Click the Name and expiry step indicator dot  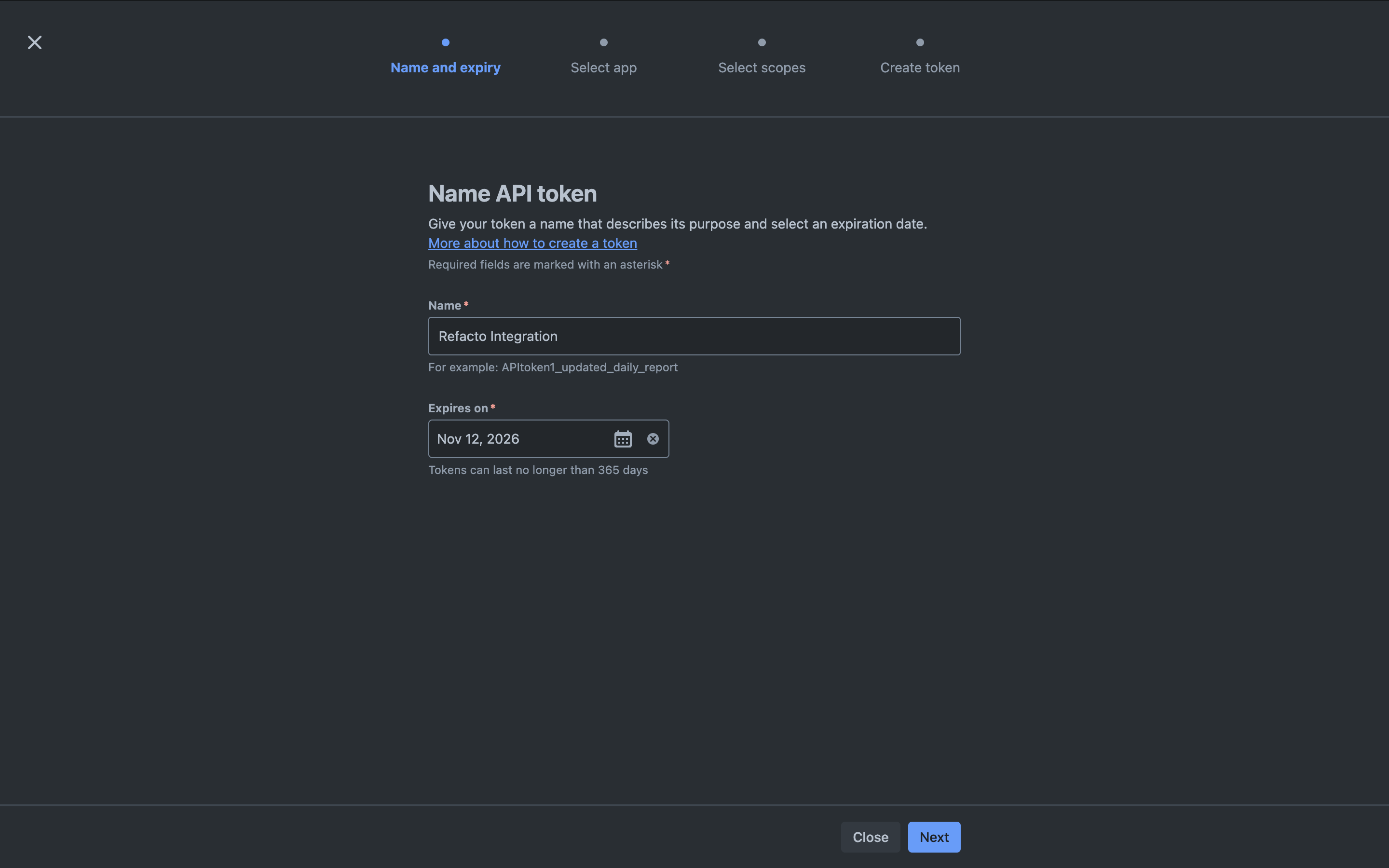(x=446, y=42)
